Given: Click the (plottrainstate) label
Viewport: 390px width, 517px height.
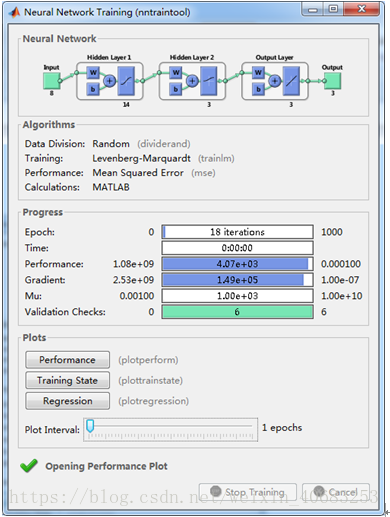Looking at the screenshot, I should point(150,381).
